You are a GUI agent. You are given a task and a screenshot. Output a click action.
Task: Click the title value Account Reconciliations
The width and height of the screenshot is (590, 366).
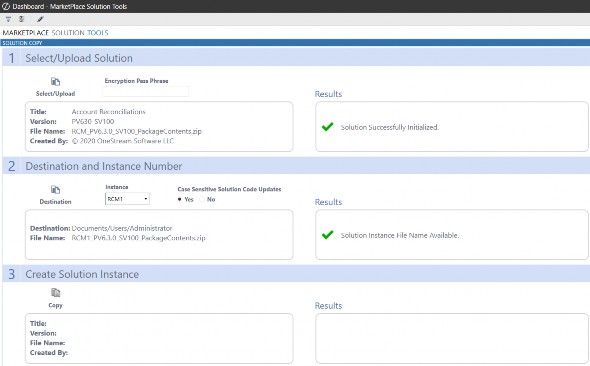click(108, 112)
